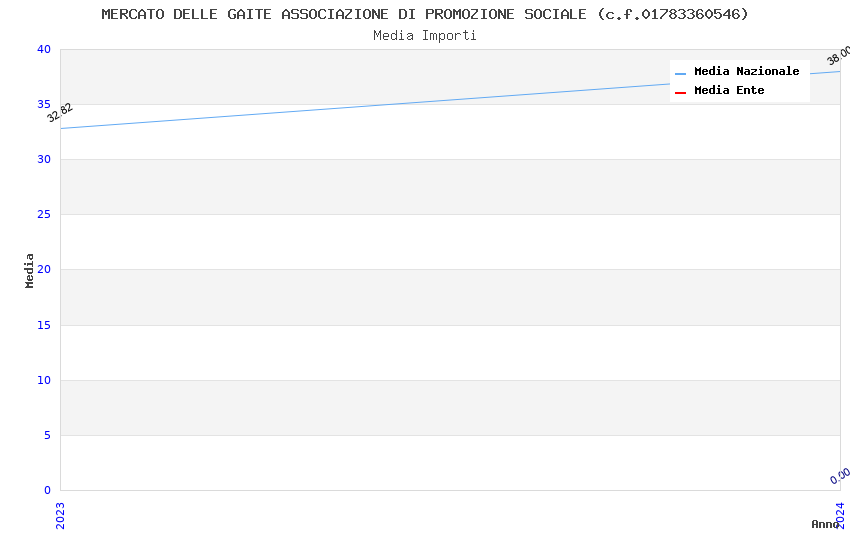Select the blue Media Nazionale legend swatch
The image size is (850, 550).
click(x=681, y=73)
